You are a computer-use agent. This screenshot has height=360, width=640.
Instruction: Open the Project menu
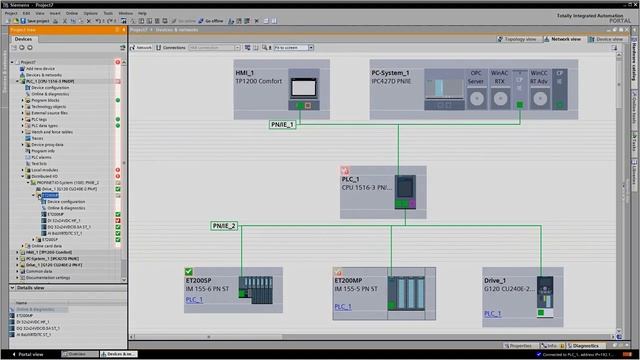coord(11,13)
